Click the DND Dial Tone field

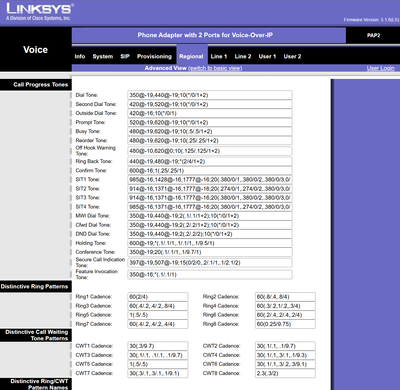tap(210, 234)
